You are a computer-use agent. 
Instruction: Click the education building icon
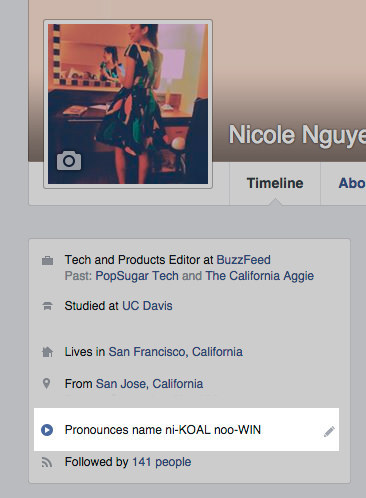pyautogui.click(x=47, y=306)
